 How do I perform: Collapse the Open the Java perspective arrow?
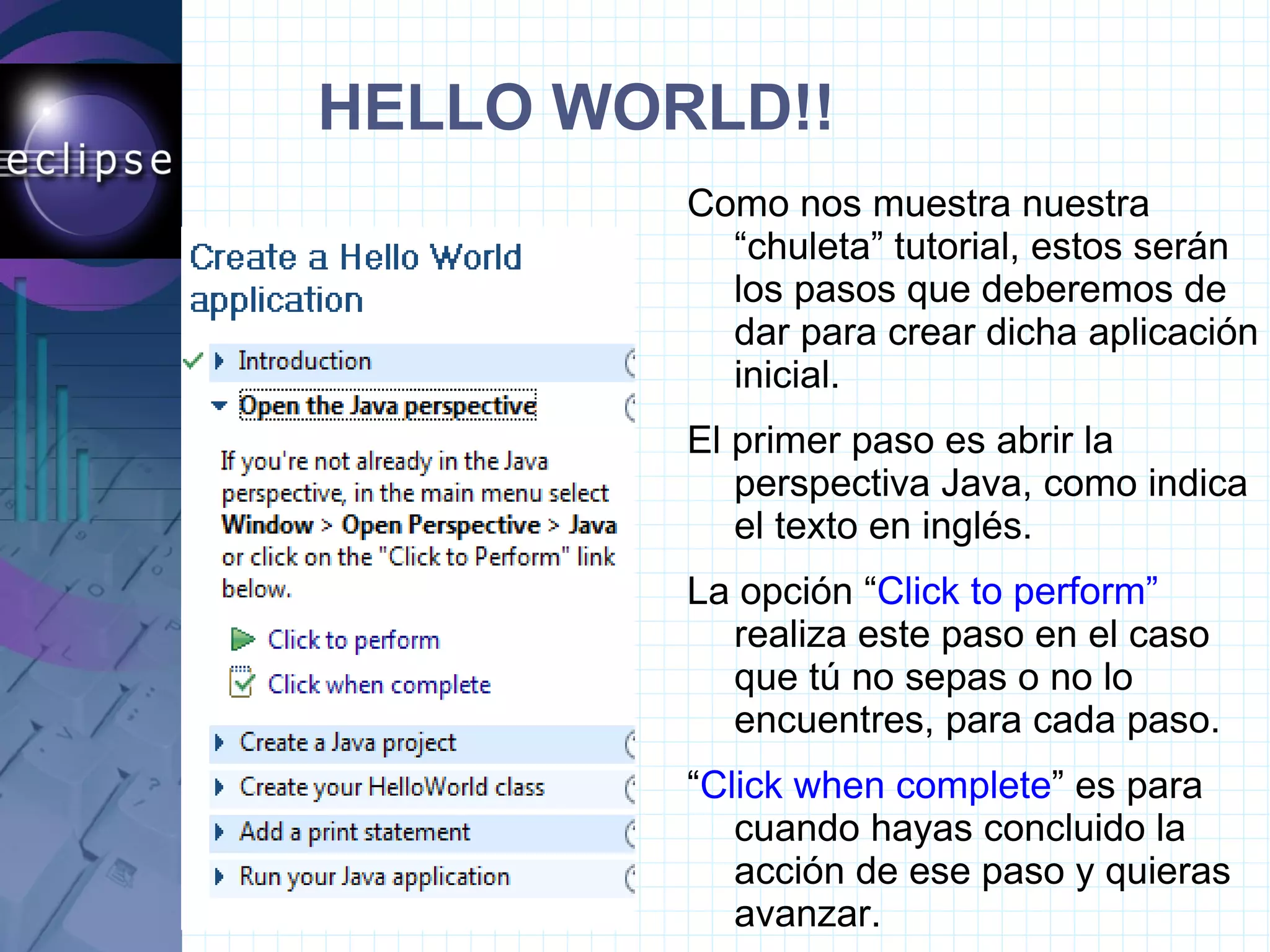(219, 406)
